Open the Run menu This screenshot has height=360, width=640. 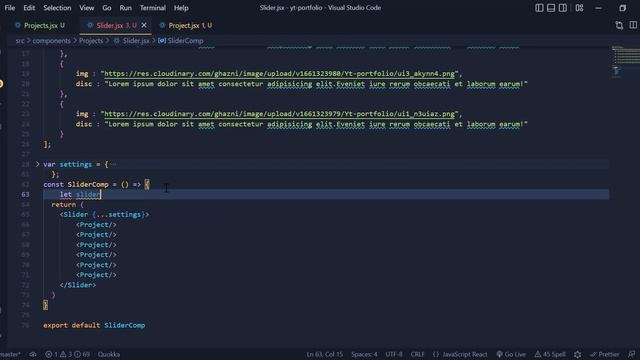tap(126, 8)
